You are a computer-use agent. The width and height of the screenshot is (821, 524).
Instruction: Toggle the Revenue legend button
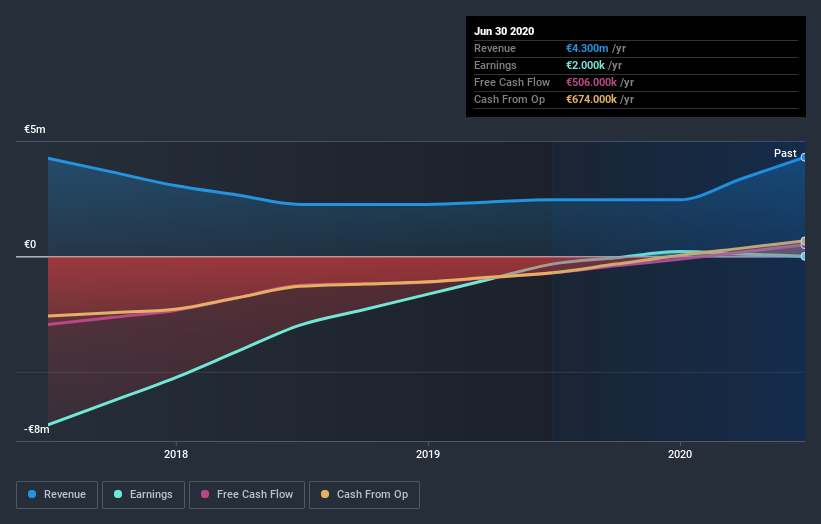57,495
